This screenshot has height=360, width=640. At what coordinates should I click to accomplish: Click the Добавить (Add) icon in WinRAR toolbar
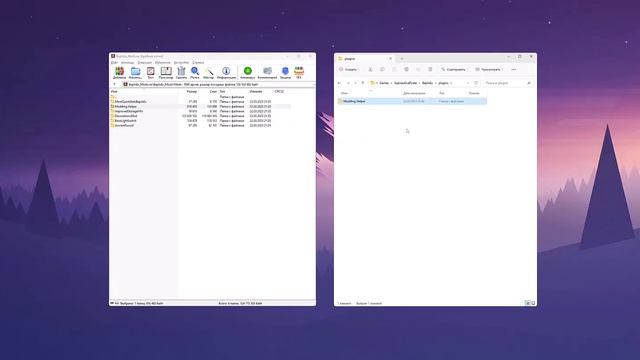click(x=119, y=73)
